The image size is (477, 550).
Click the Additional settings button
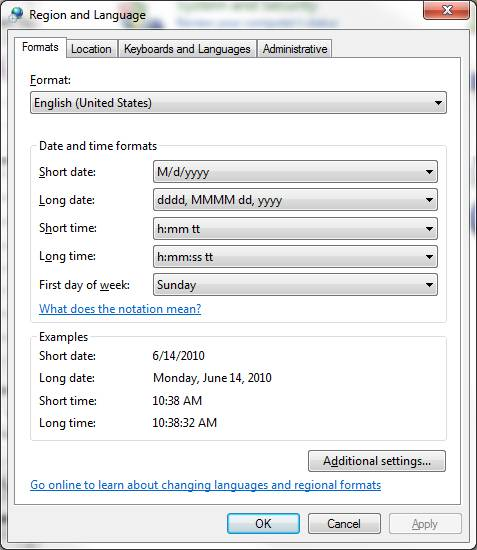377,461
